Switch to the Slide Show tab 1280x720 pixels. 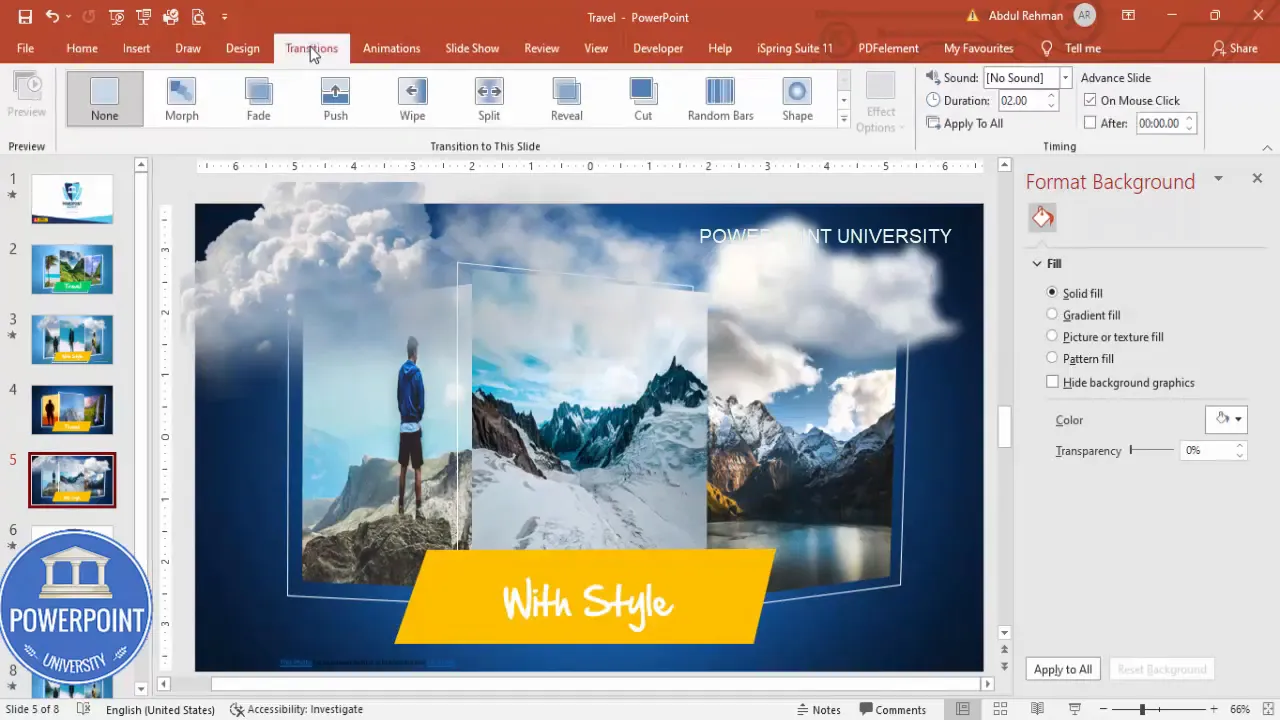tap(472, 48)
